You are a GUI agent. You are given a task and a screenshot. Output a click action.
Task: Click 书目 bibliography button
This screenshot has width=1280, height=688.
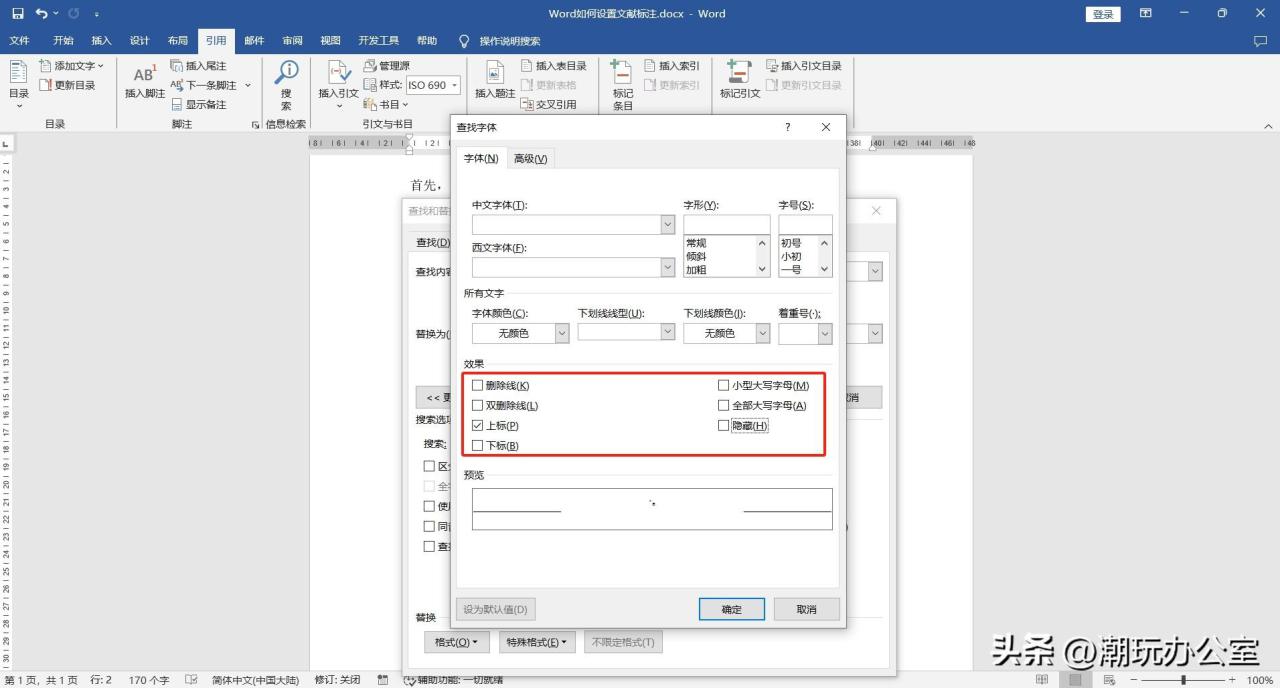coord(385,104)
